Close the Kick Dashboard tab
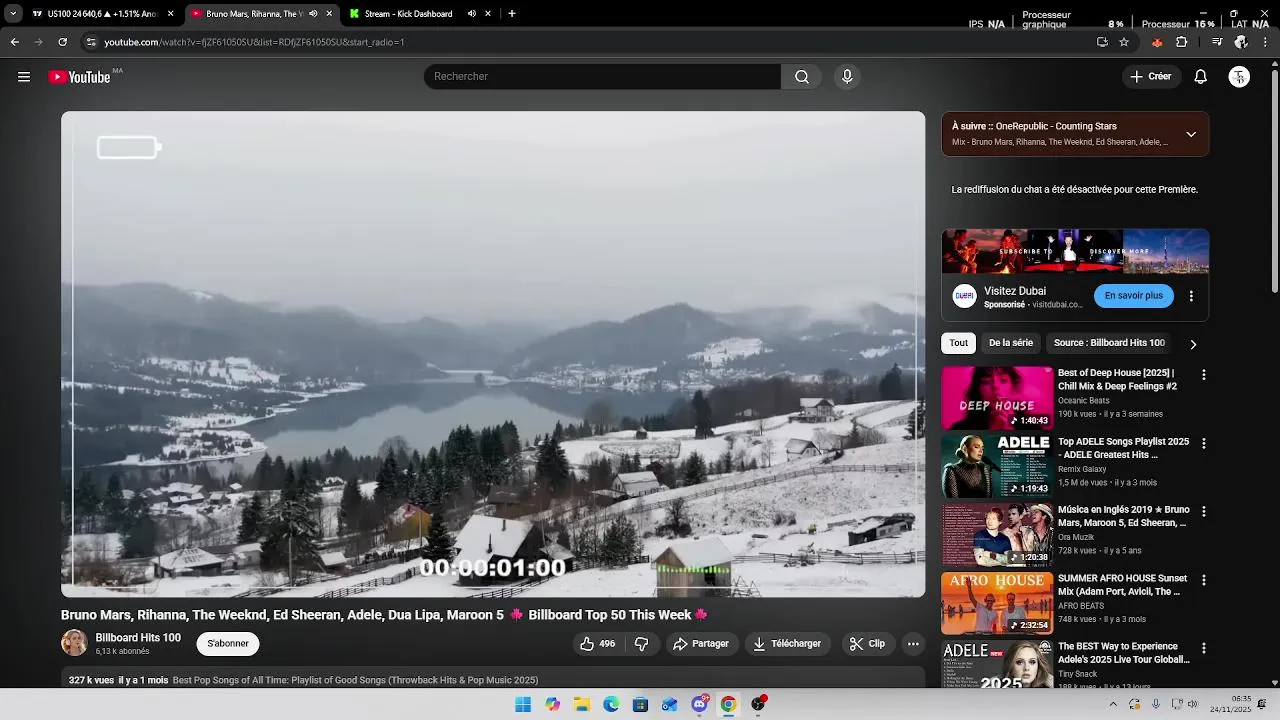Screen dimensions: 1280x720 click(x=488, y=14)
